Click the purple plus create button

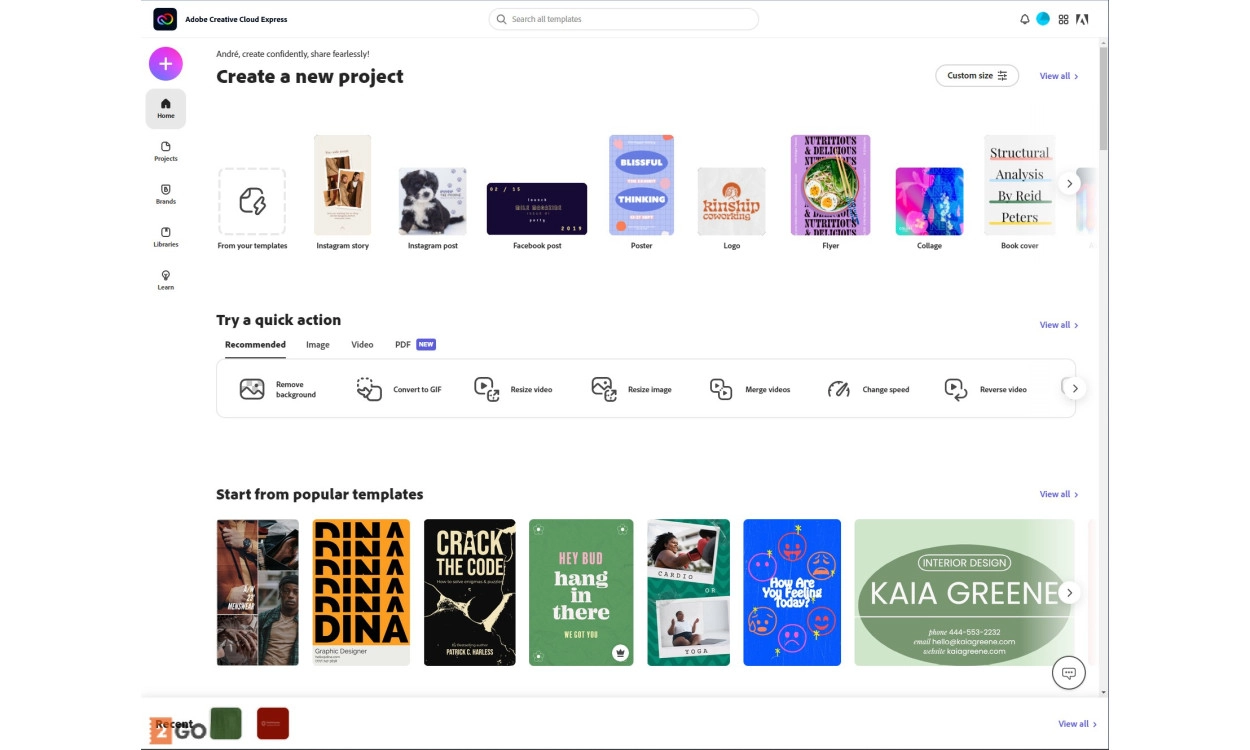coord(165,64)
